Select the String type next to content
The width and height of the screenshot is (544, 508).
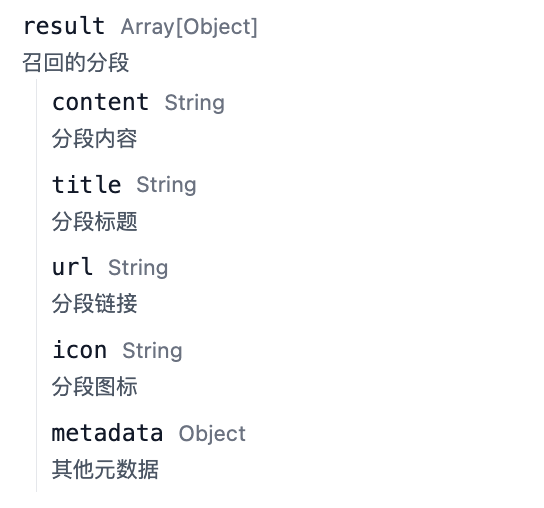coord(195,103)
